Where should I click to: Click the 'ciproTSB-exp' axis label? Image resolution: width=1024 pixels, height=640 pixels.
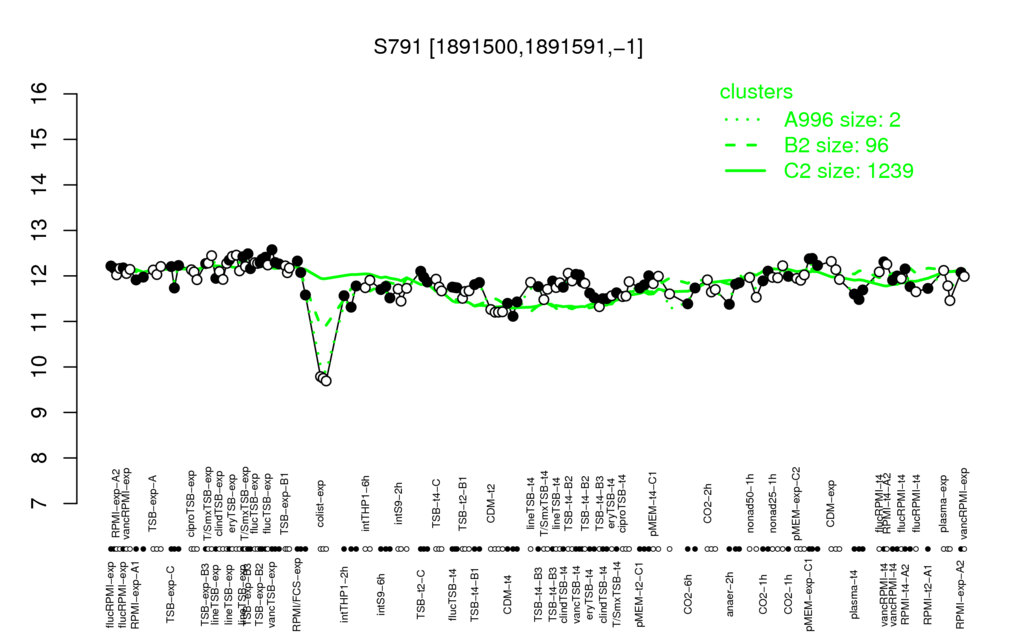point(191,504)
